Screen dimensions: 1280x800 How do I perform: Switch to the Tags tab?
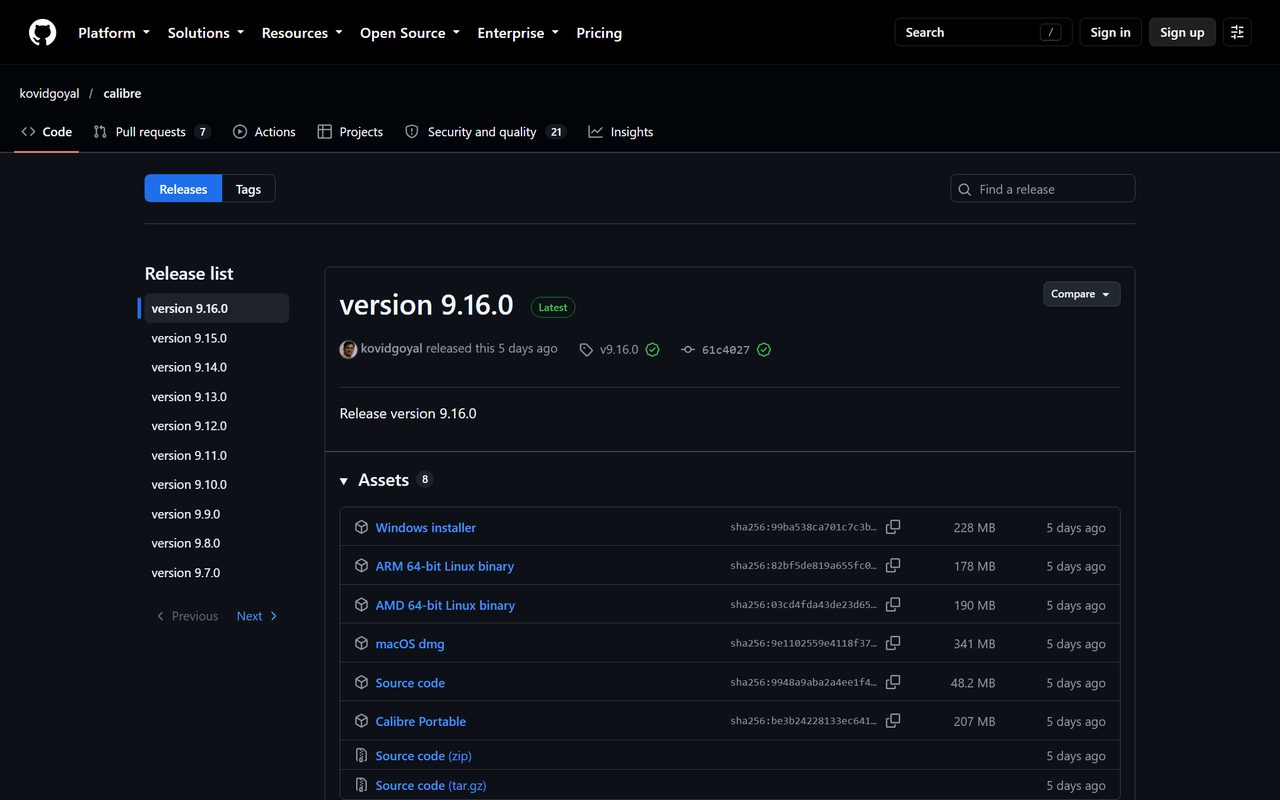pos(248,189)
